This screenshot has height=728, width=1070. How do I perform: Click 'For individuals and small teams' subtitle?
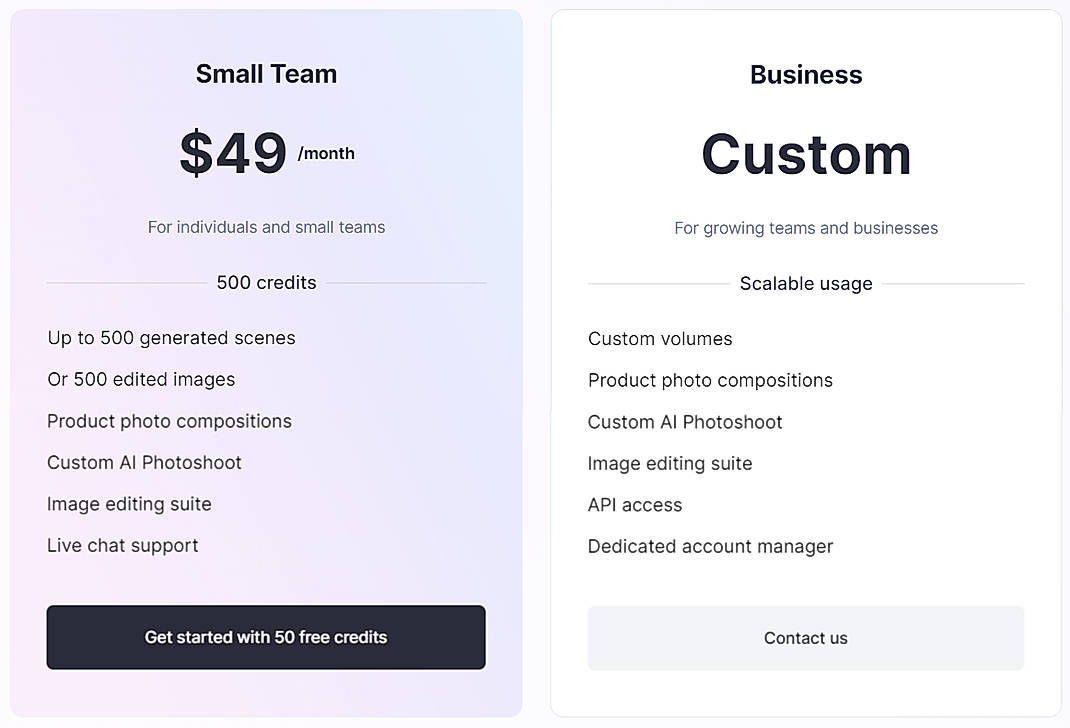266,227
